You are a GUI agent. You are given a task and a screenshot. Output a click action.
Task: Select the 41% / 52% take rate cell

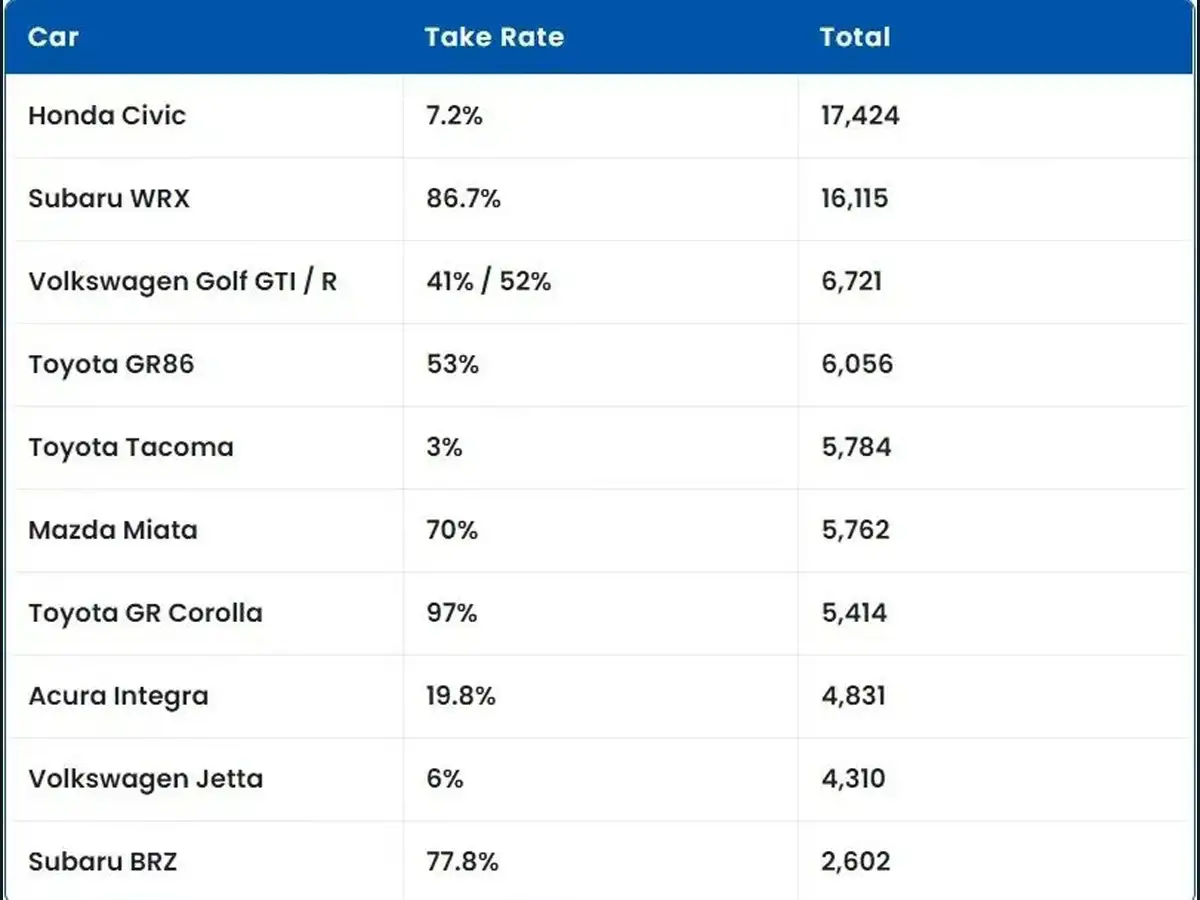[x=488, y=281]
